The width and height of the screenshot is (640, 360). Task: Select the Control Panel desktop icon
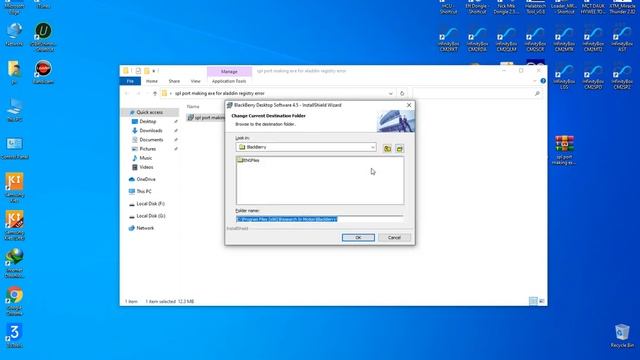coord(15,148)
